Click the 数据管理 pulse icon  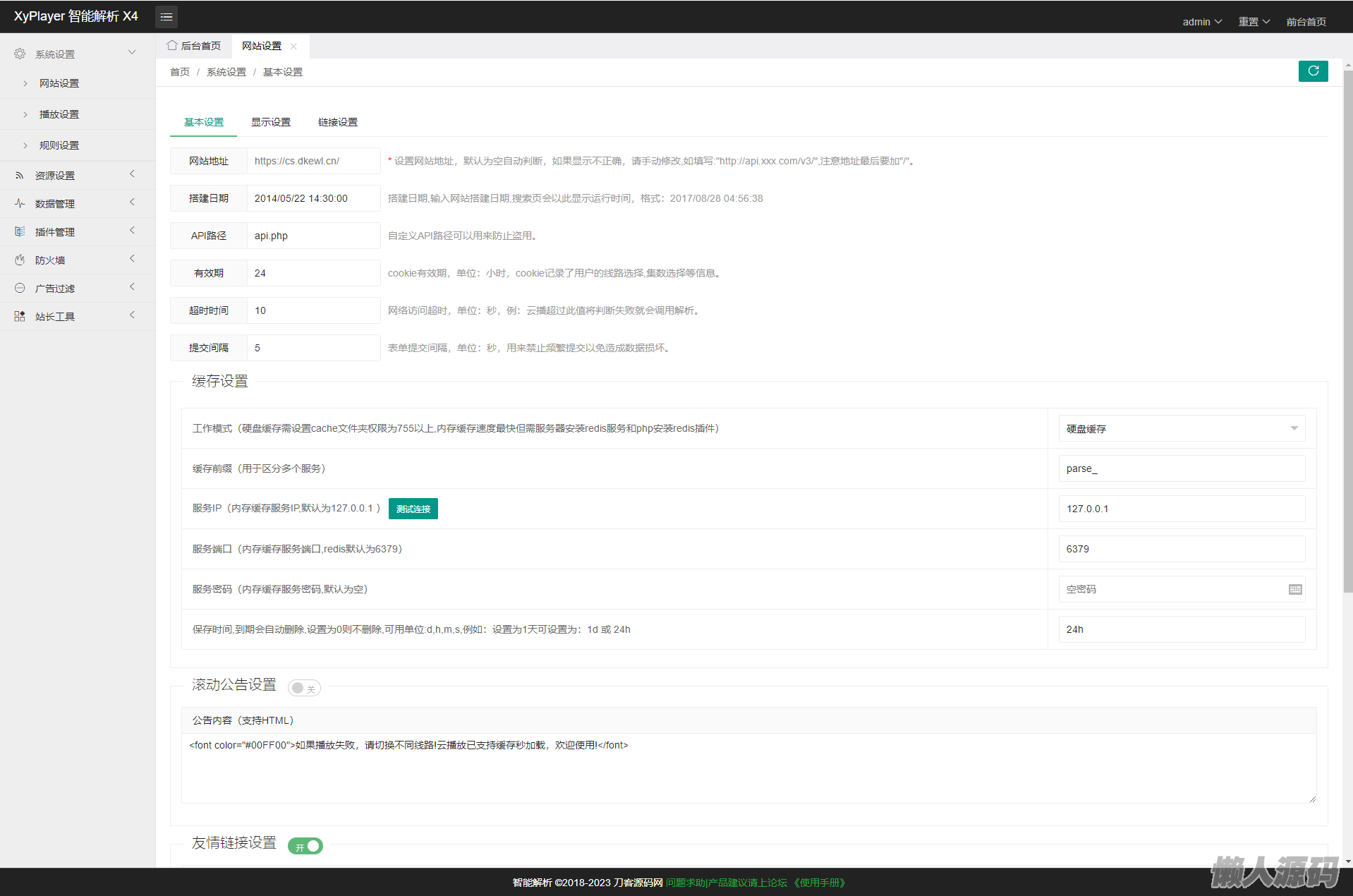(20, 203)
